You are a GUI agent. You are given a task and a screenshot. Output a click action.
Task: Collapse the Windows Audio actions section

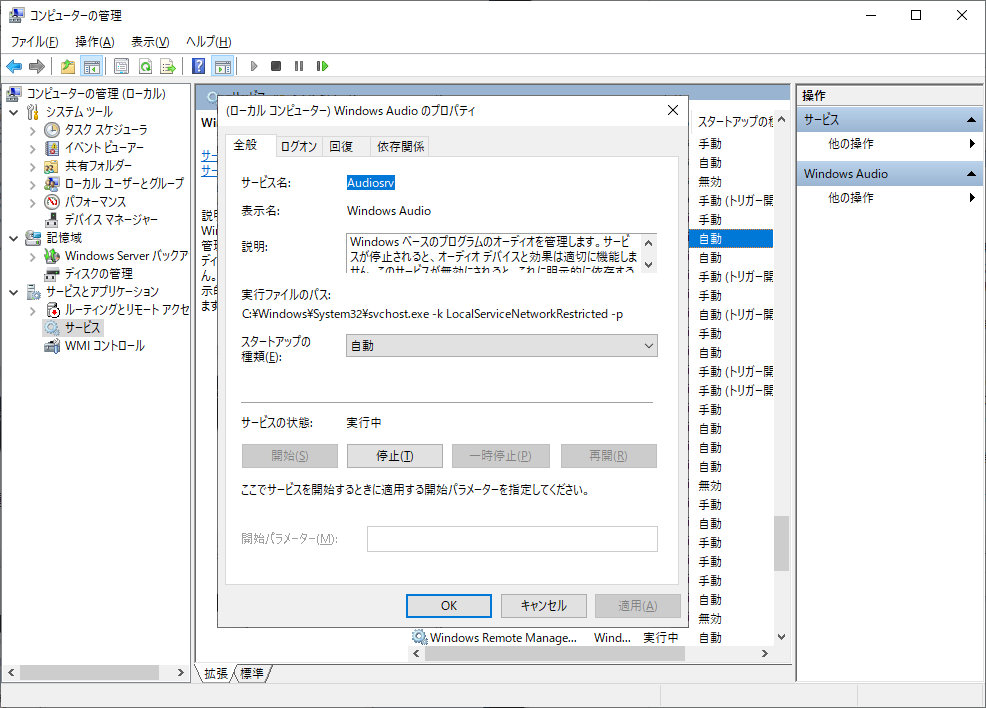point(971,174)
